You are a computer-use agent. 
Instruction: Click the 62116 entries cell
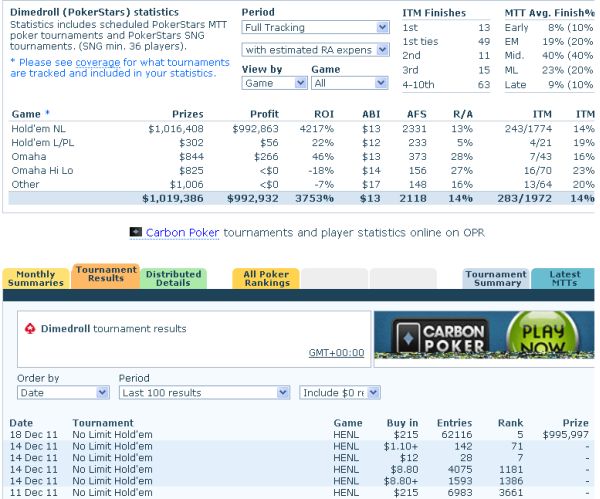point(456,435)
